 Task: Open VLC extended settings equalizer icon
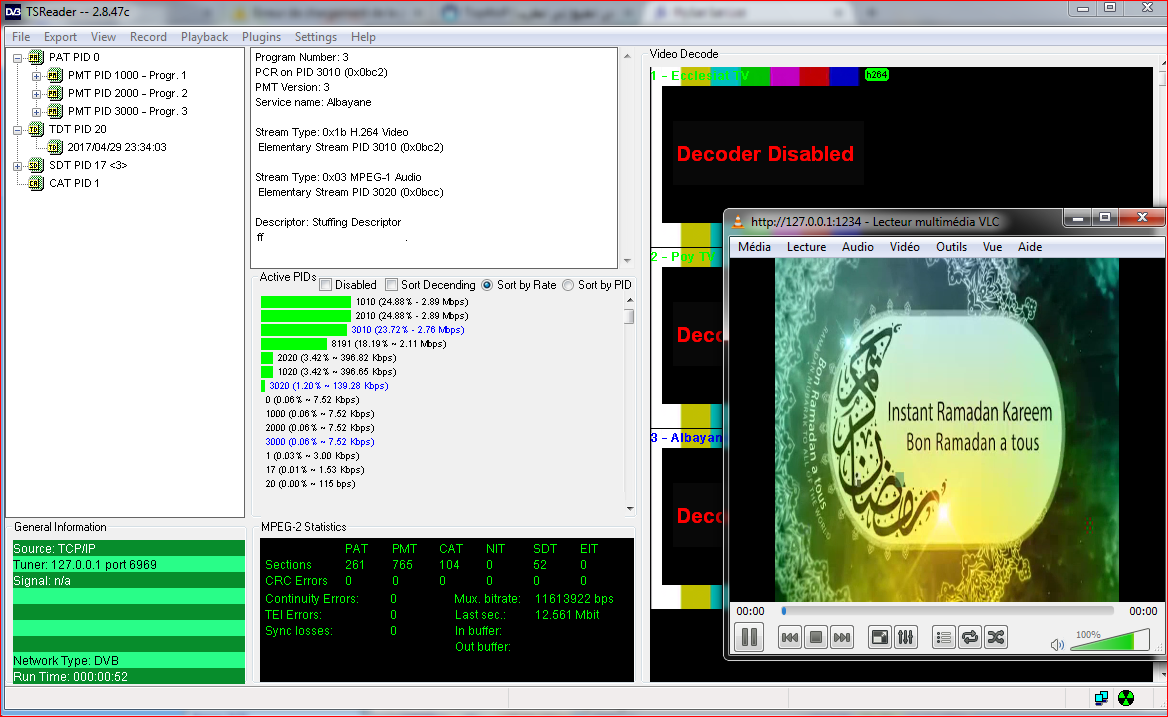click(x=906, y=637)
